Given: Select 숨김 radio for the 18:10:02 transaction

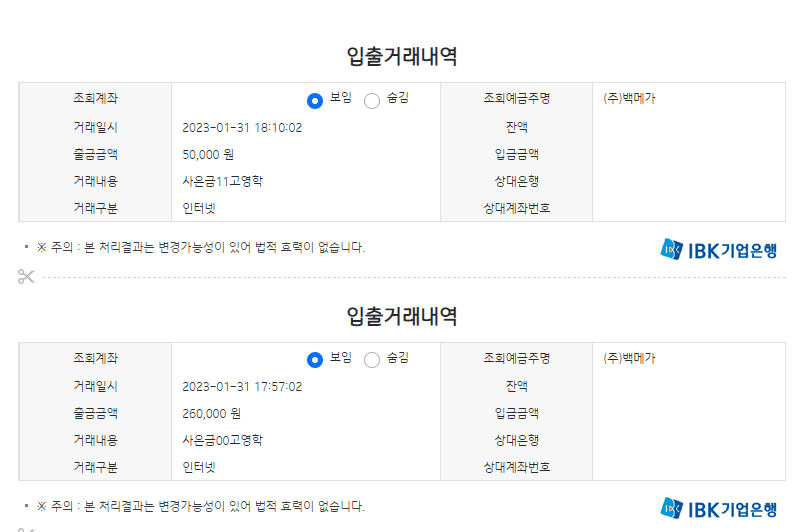Looking at the screenshot, I should (372, 100).
